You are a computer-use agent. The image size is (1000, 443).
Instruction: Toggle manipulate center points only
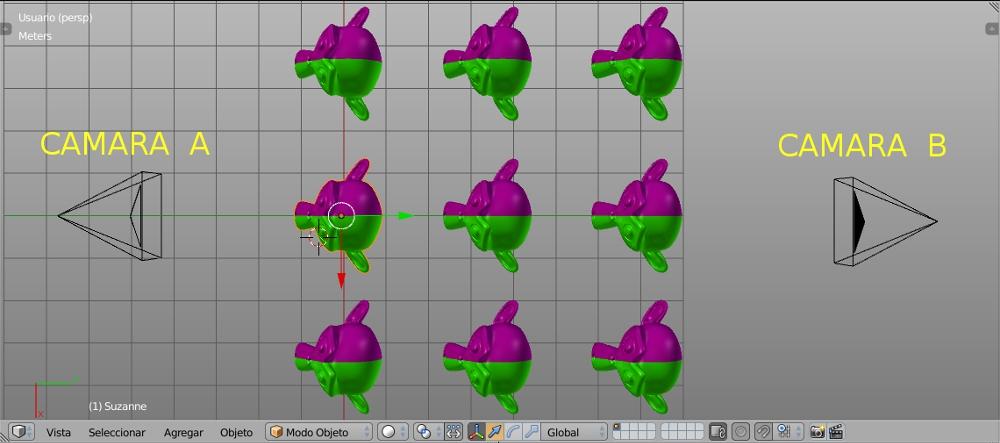[453, 432]
